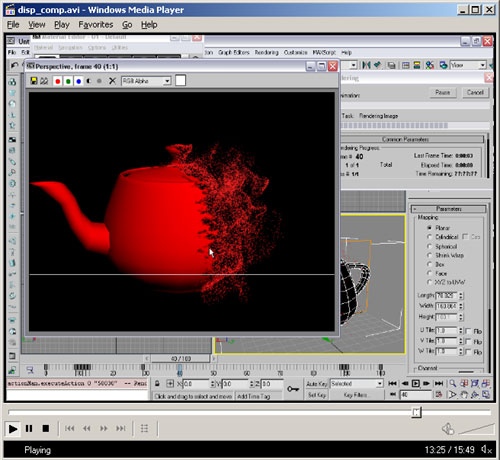Toggle display alpha channel icon

[89, 81]
